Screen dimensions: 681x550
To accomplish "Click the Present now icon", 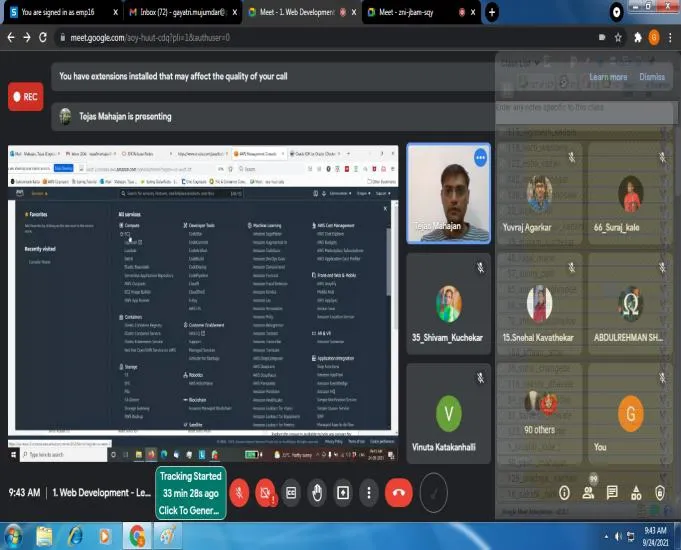I will (343, 493).
